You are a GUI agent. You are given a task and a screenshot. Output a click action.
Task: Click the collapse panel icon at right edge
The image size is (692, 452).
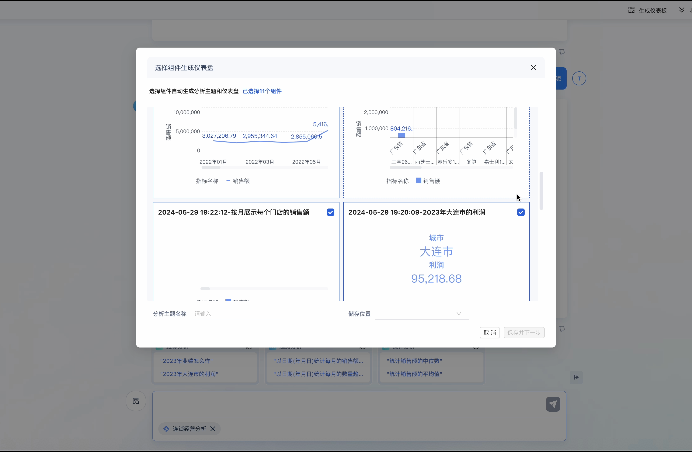tap(577, 376)
